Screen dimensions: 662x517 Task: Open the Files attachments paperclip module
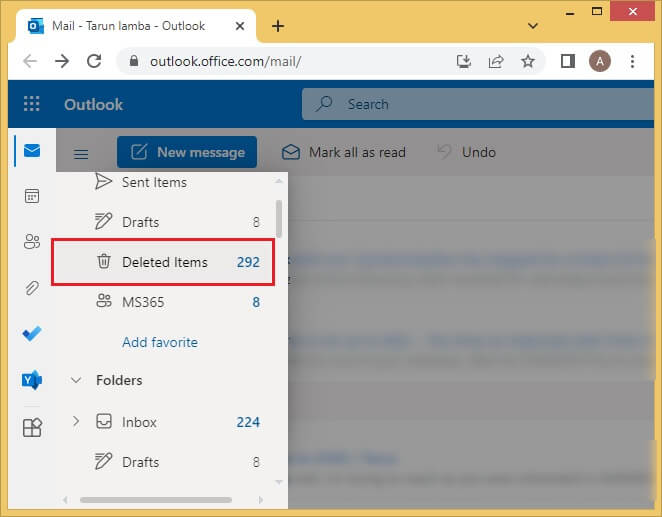32,288
